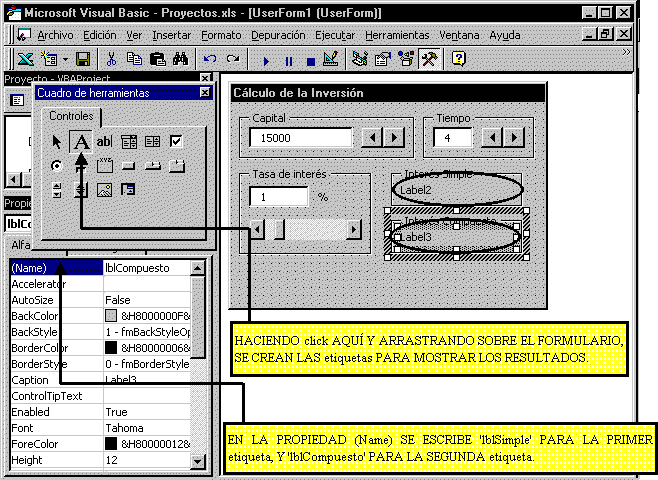Click the Tasa de interés text box
The width and height of the screenshot is (658, 480).
coord(279,197)
